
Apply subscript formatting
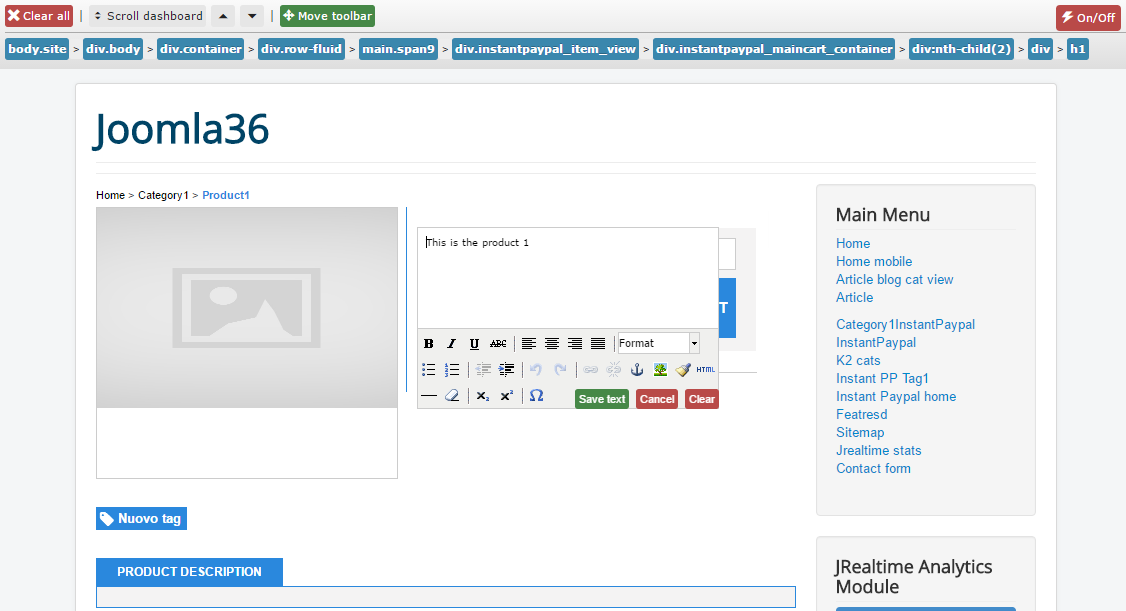pyautogui.click(x=483, y=396)
